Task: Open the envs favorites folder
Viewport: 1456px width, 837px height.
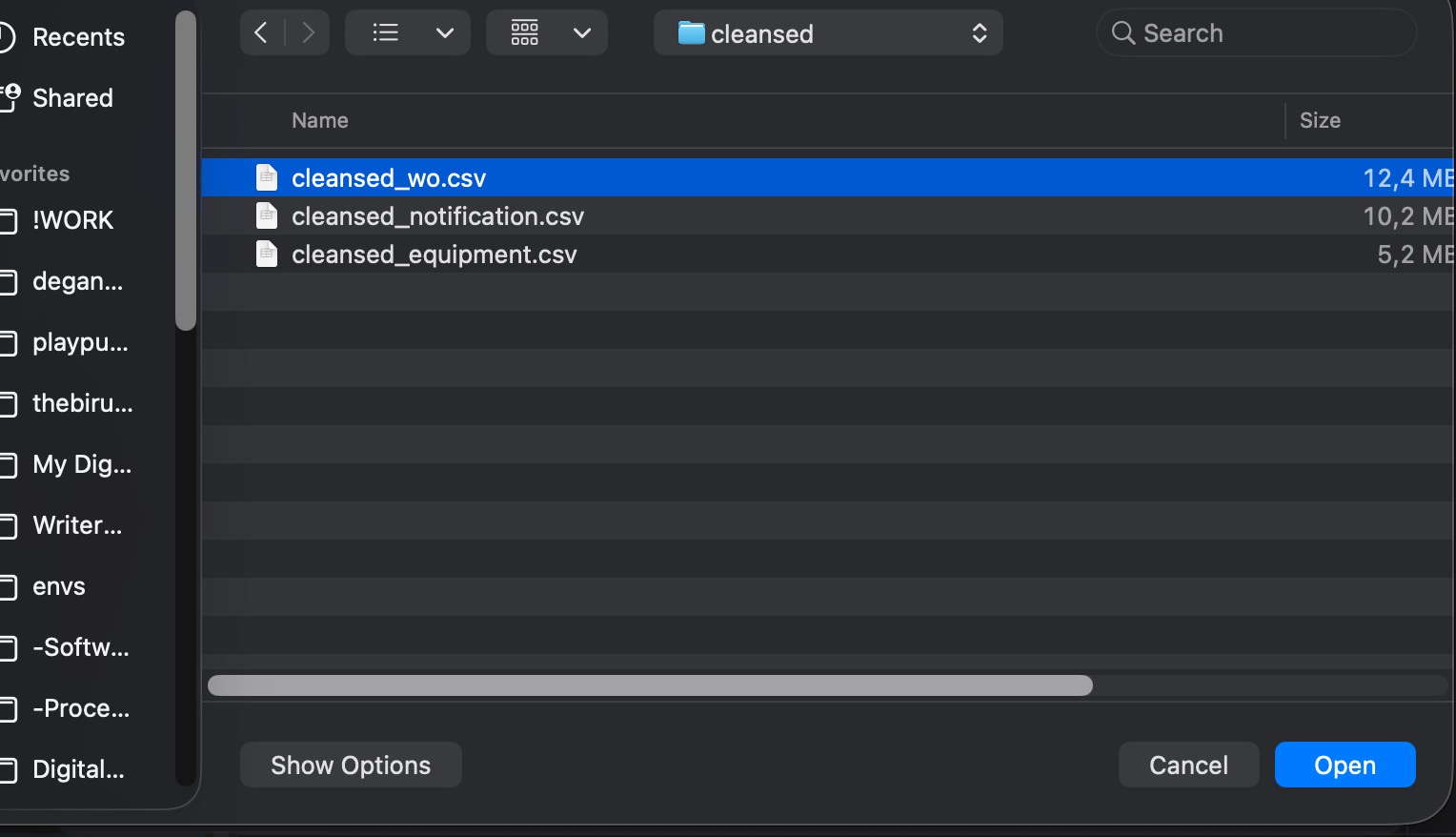Action: (59, 586)
